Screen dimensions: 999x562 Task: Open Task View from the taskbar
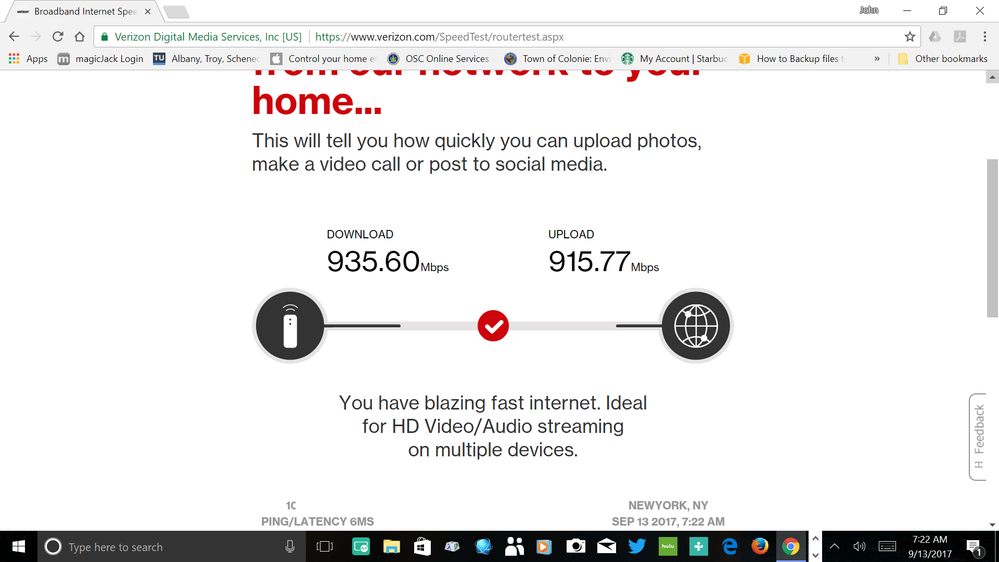[x=325, y=547]
